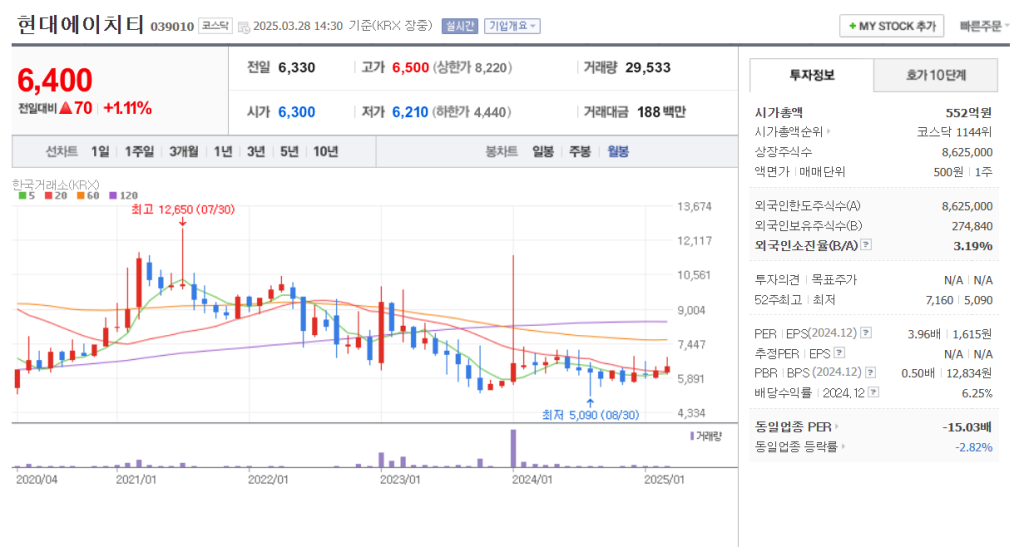1024x547 pixels.
Task: Click the stock code 039010
Action: [172, 27]
